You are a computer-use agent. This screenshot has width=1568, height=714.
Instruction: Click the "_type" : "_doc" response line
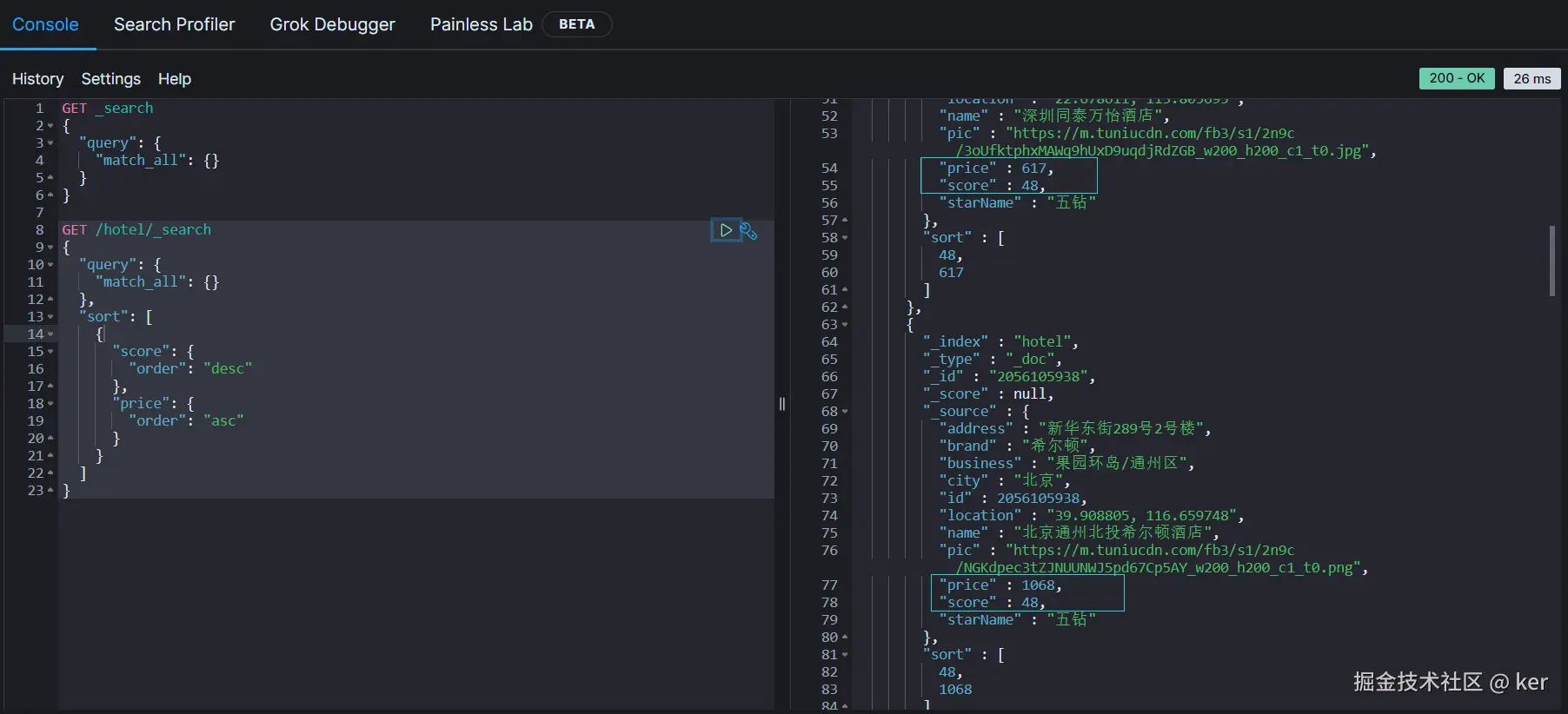pyautogui.click(x=992, y=360)
